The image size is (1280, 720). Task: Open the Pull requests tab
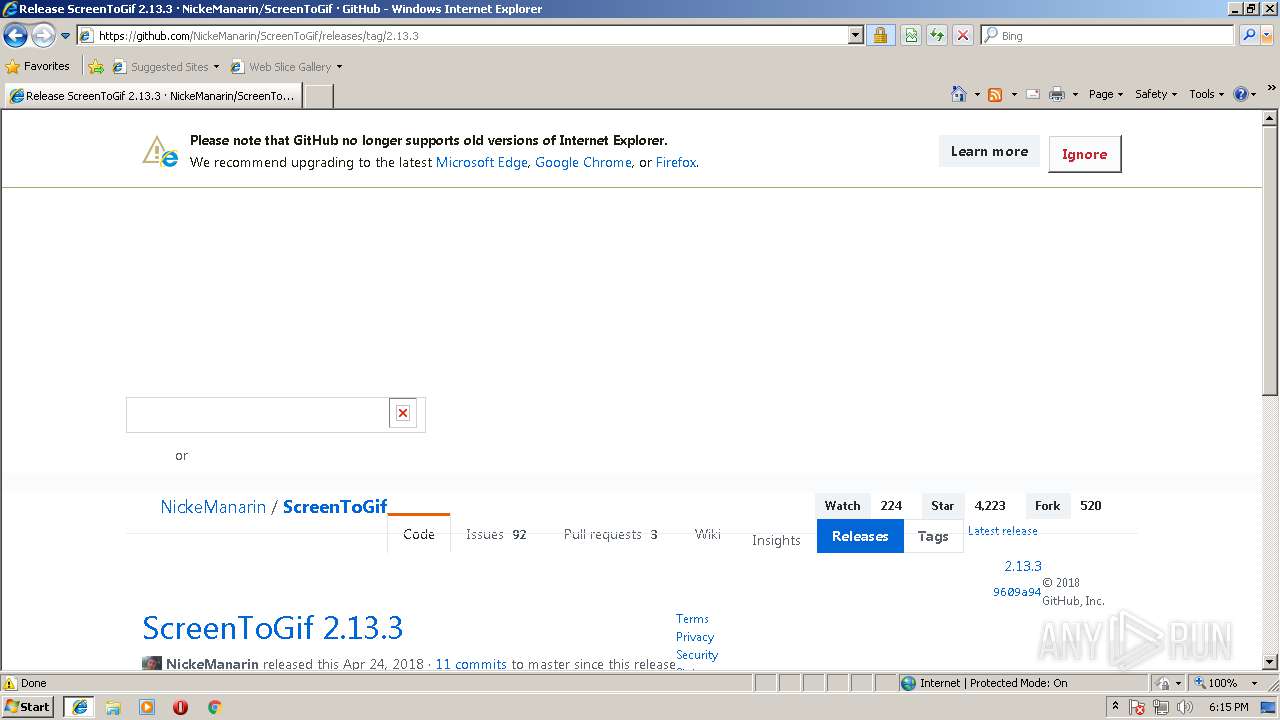[611, 534]
